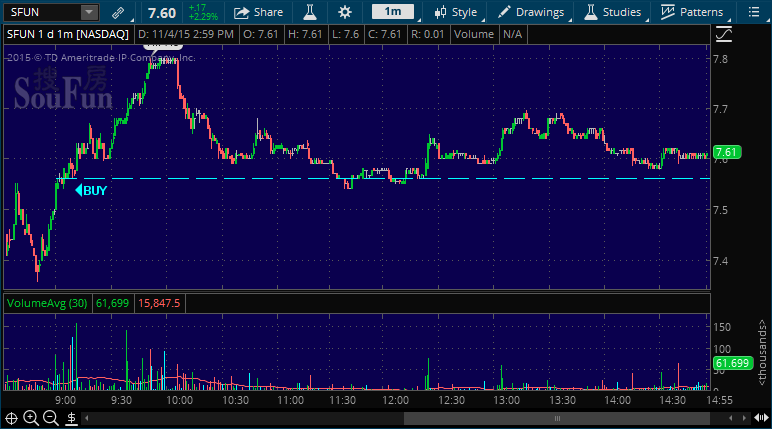
Task: Click the 15,847.5 average value in study header
Action: pos(159,303)
